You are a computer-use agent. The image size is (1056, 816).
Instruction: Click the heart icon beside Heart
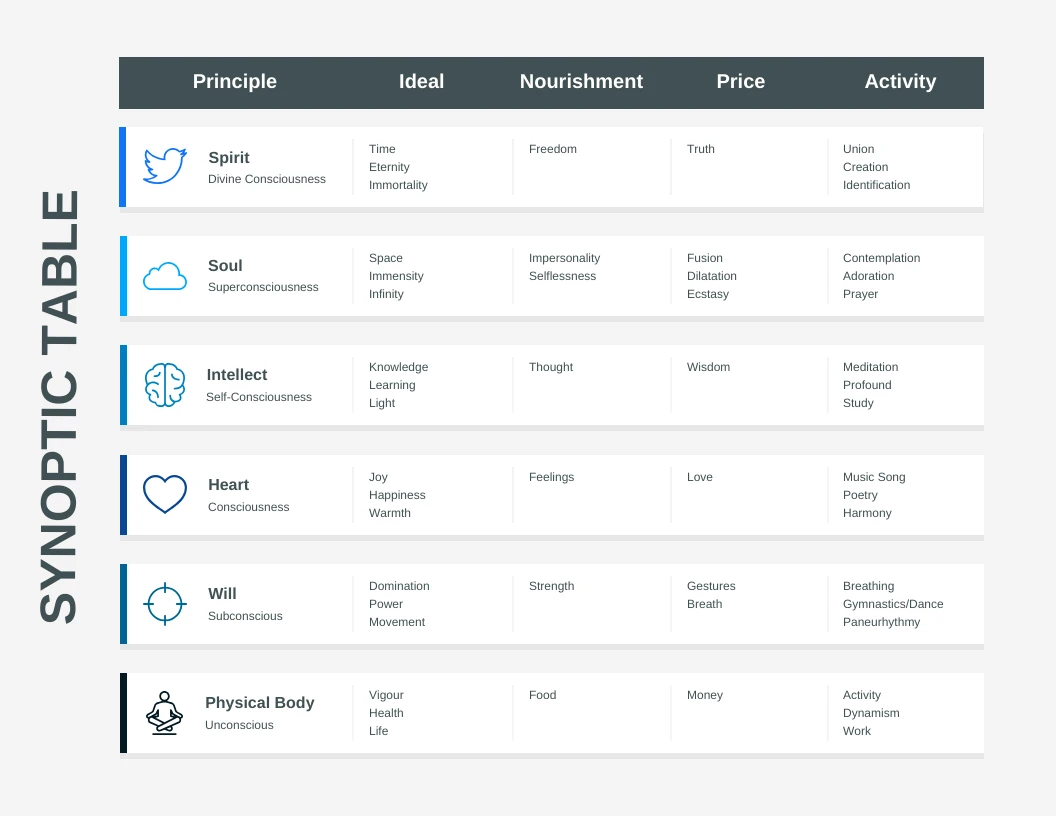click(165, 494)
